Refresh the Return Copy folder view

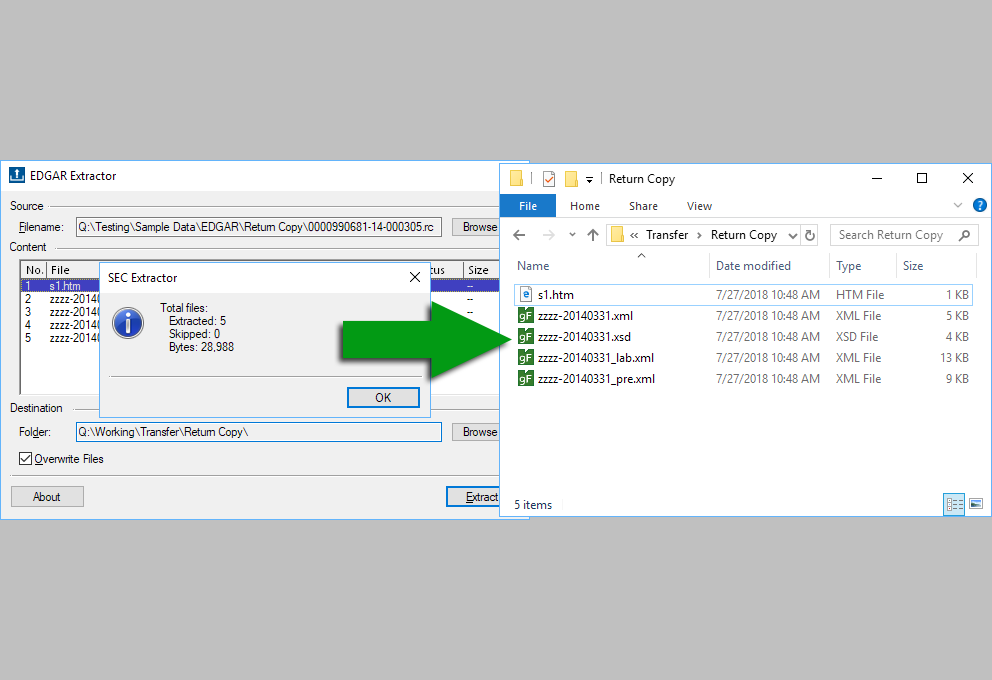pos(810,235)
